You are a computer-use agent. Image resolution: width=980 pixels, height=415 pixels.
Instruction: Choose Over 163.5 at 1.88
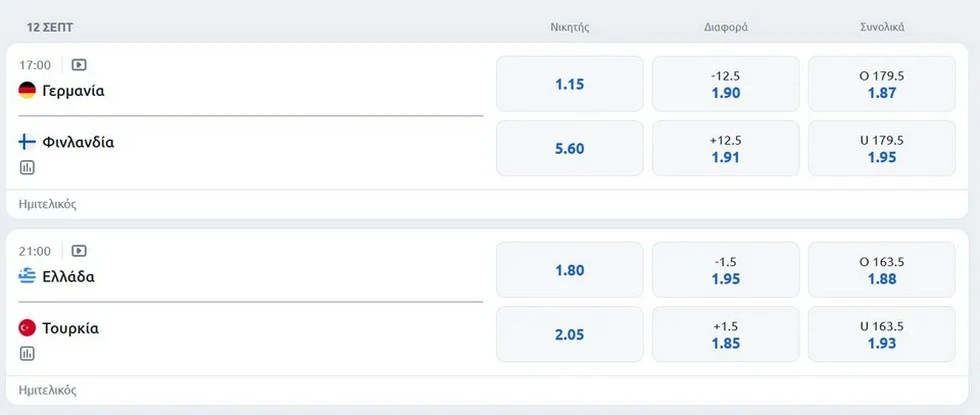coord(881,270)
